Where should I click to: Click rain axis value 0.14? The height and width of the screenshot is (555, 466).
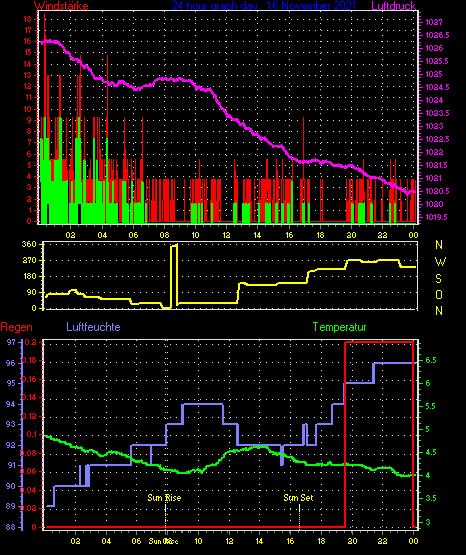point(29,397)
